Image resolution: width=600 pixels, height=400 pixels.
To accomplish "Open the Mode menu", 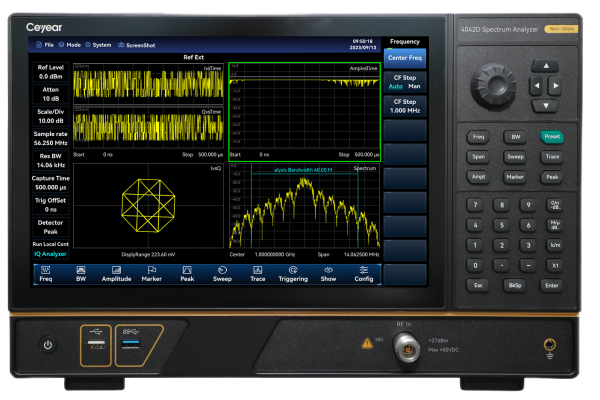I will pos(70,45).
